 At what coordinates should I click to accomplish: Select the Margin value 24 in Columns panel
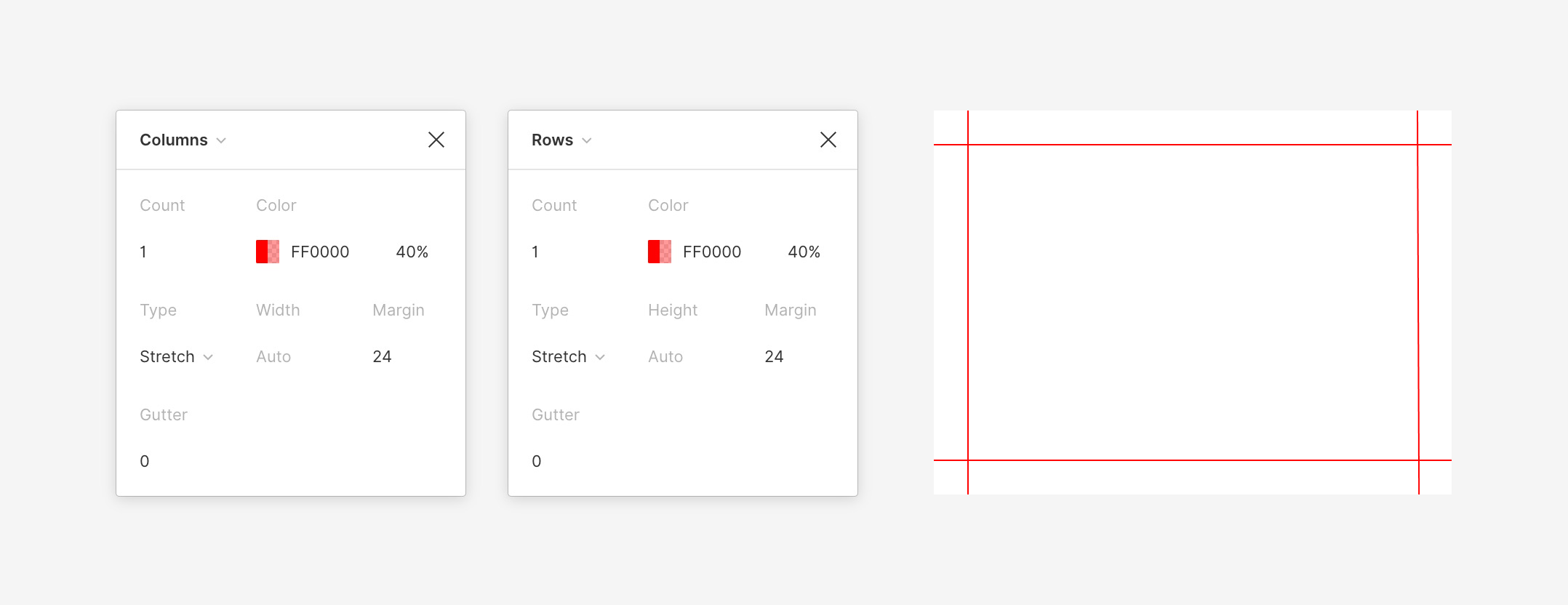tap(382, 356)
